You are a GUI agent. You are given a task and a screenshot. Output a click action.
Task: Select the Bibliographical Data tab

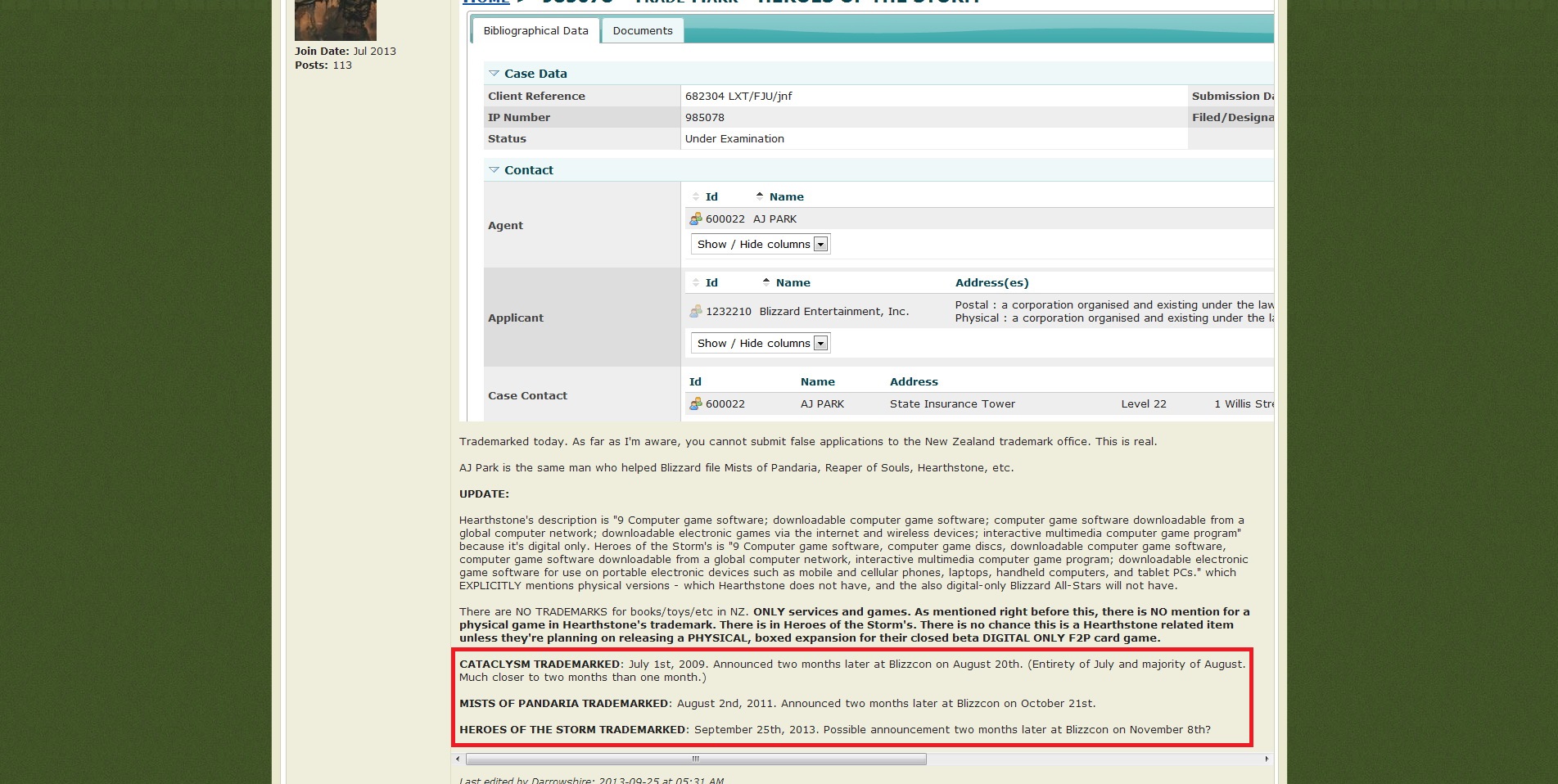[x=535, y=31]
